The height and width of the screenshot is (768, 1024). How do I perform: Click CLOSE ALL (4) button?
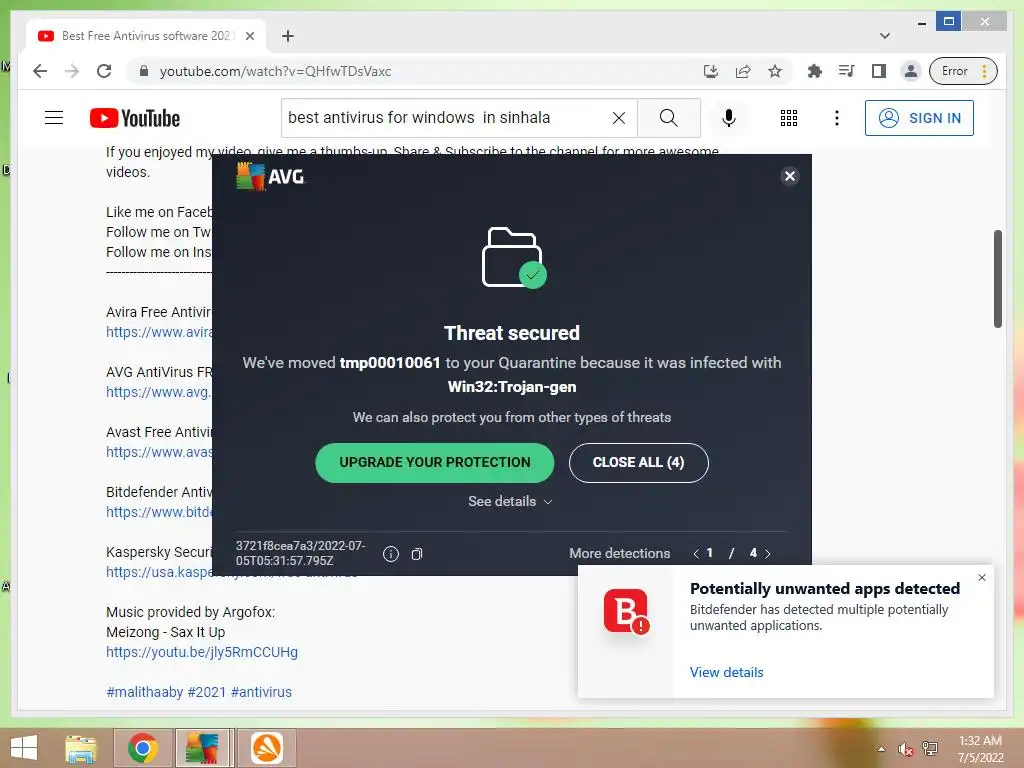[638, 462]
